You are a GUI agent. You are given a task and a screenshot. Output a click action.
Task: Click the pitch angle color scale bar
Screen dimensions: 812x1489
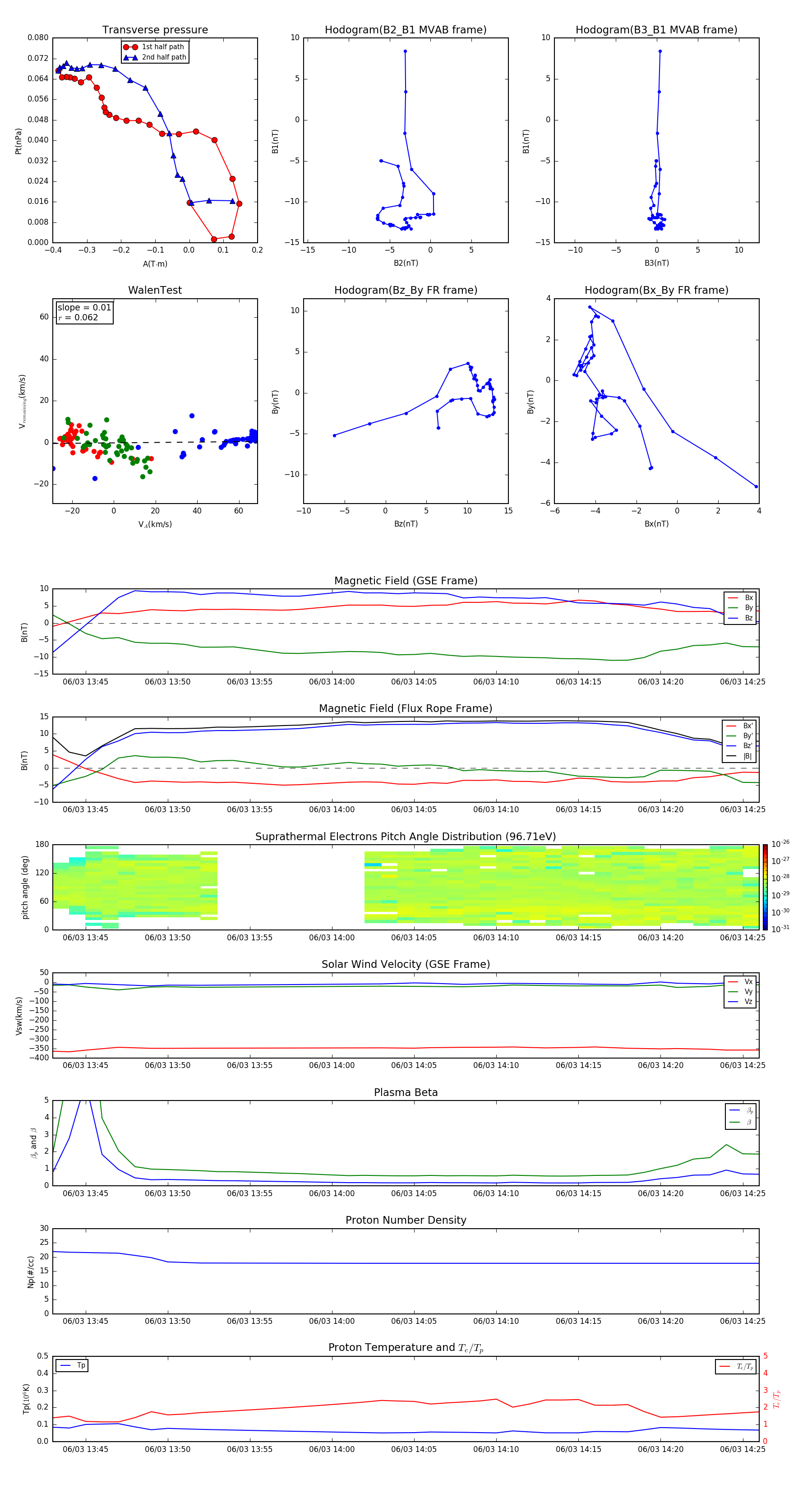[x=765, y=887]
